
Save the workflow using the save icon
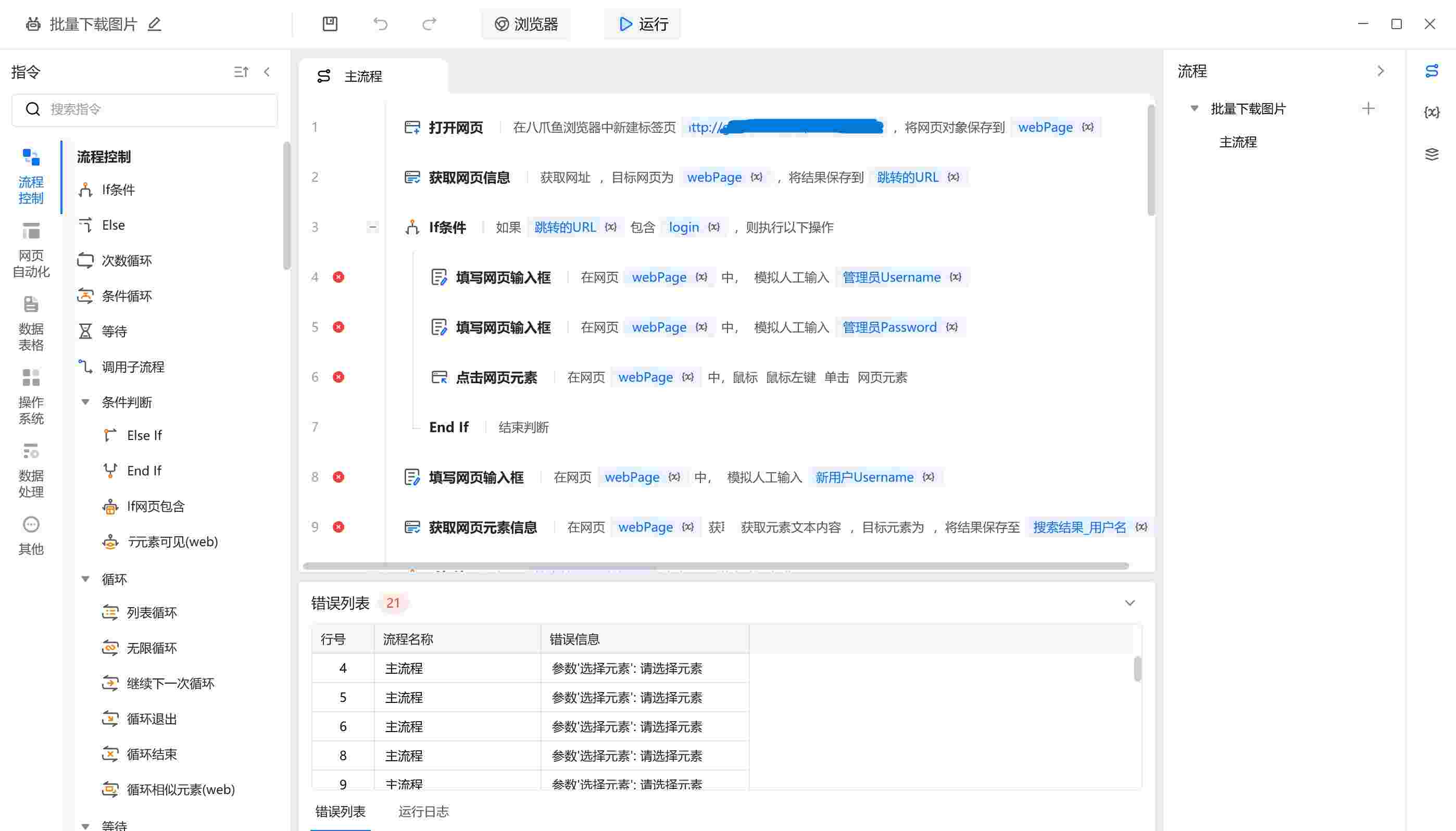330,24
